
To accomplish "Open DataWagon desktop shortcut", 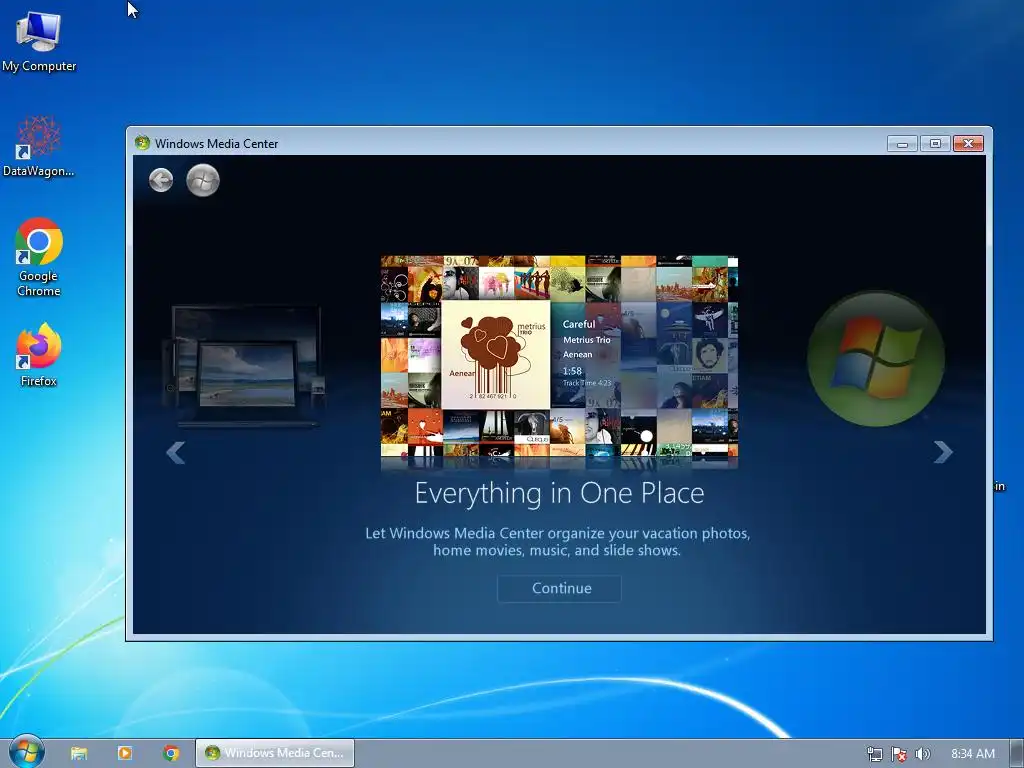I will (x=39, y=146).
